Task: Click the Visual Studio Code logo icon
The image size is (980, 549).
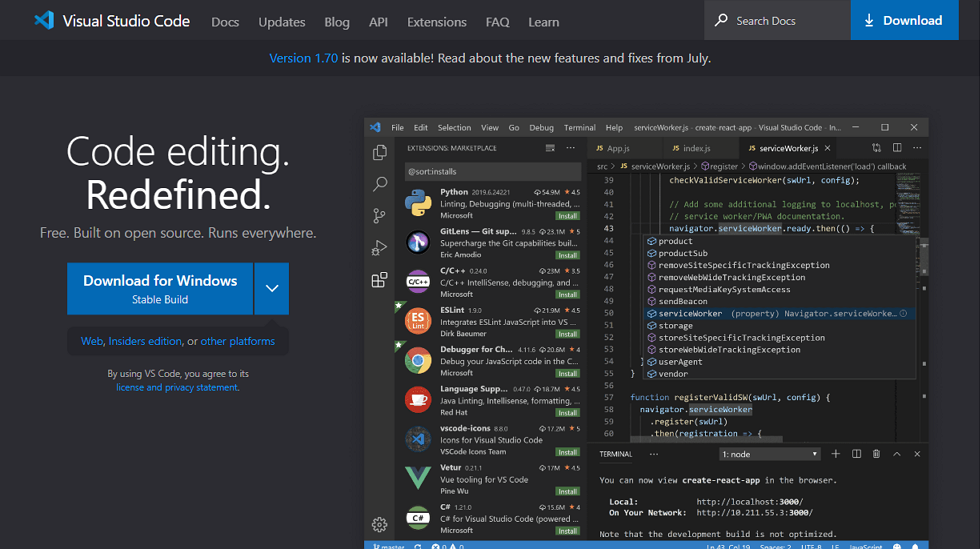Action: tap(44, 20)
